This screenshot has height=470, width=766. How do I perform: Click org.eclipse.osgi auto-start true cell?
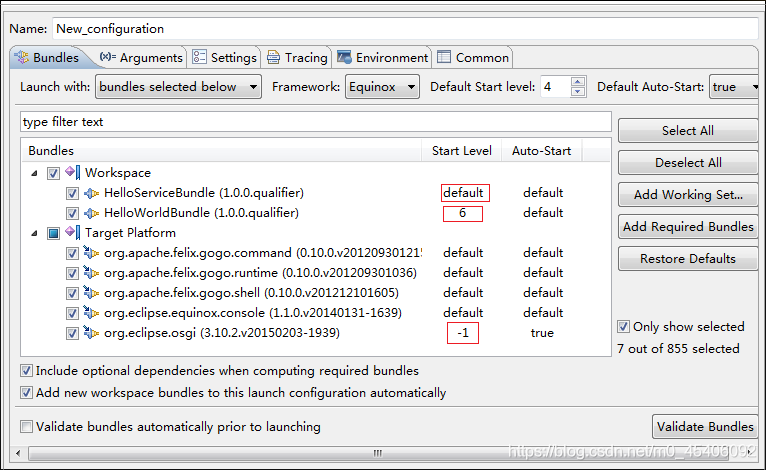tap(542, 333)
